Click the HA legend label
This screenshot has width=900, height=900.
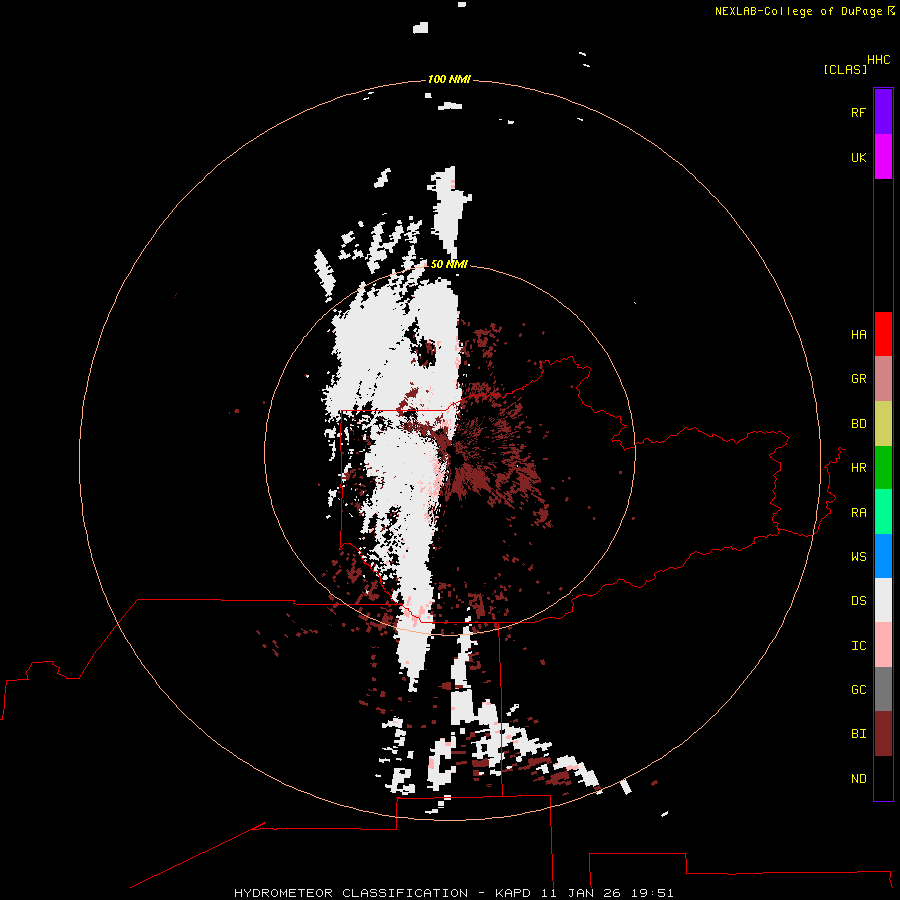(x=858, y=335)
